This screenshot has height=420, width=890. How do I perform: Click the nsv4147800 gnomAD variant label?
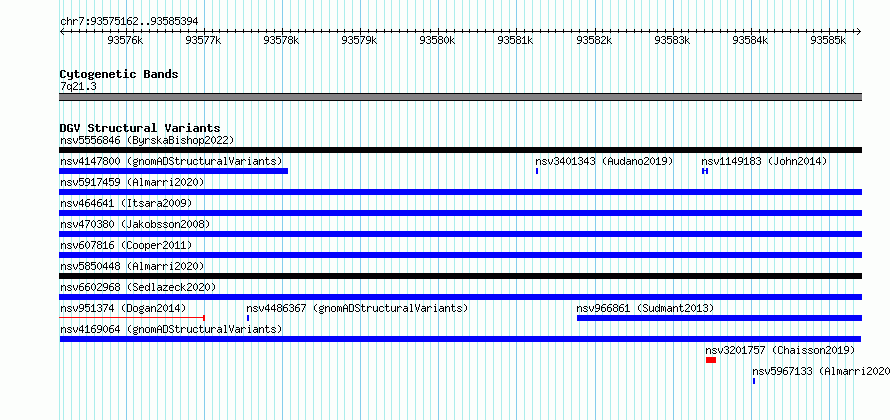pos(171,161)
